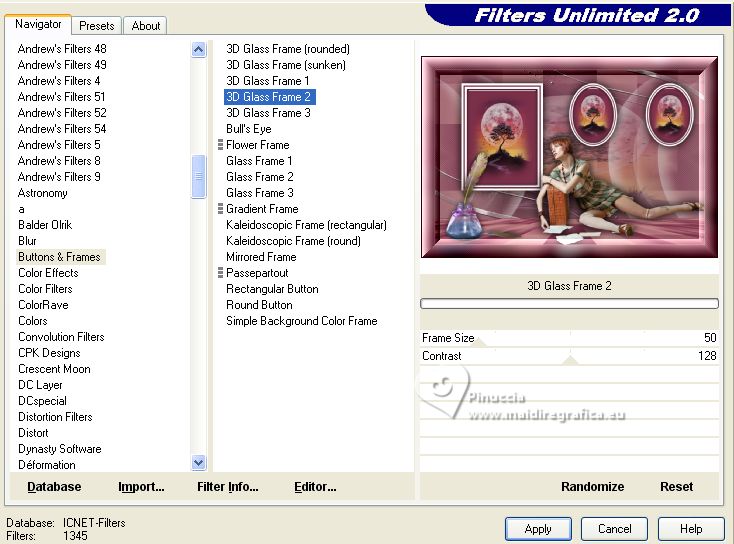The image size is (734, 544).
Task: Select Glass Frame 2 filter
Action: click(260, 176)
